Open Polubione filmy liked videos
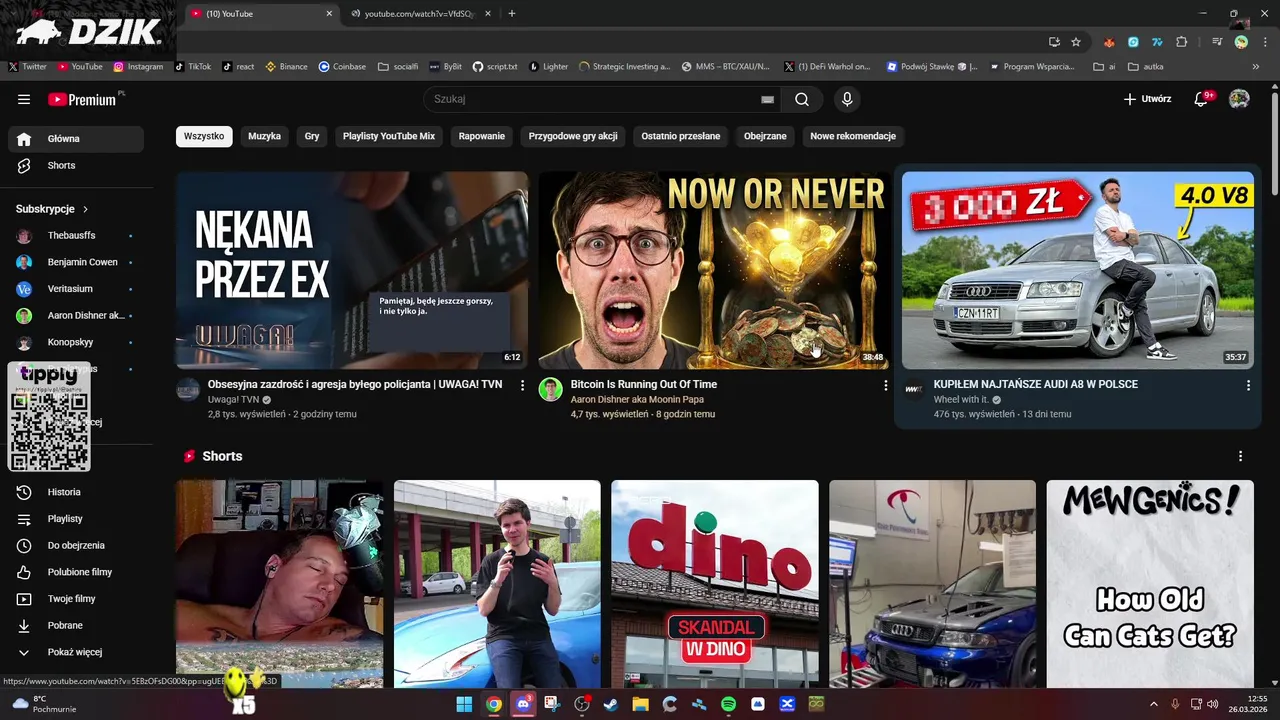Image resolution: width=1280 pixels, height=720 pixels. pos(76,572)
